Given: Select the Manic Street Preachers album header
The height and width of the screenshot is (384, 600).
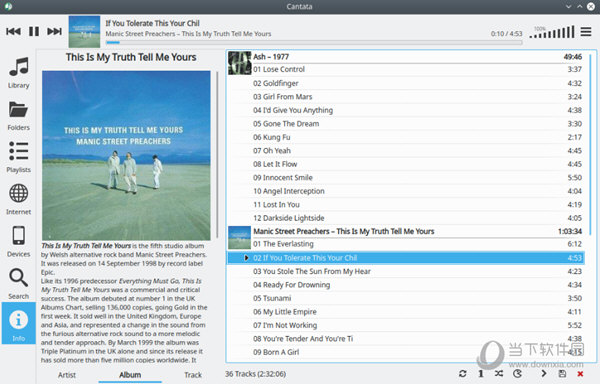Looking at the screenshot, I should coord(417,231).
